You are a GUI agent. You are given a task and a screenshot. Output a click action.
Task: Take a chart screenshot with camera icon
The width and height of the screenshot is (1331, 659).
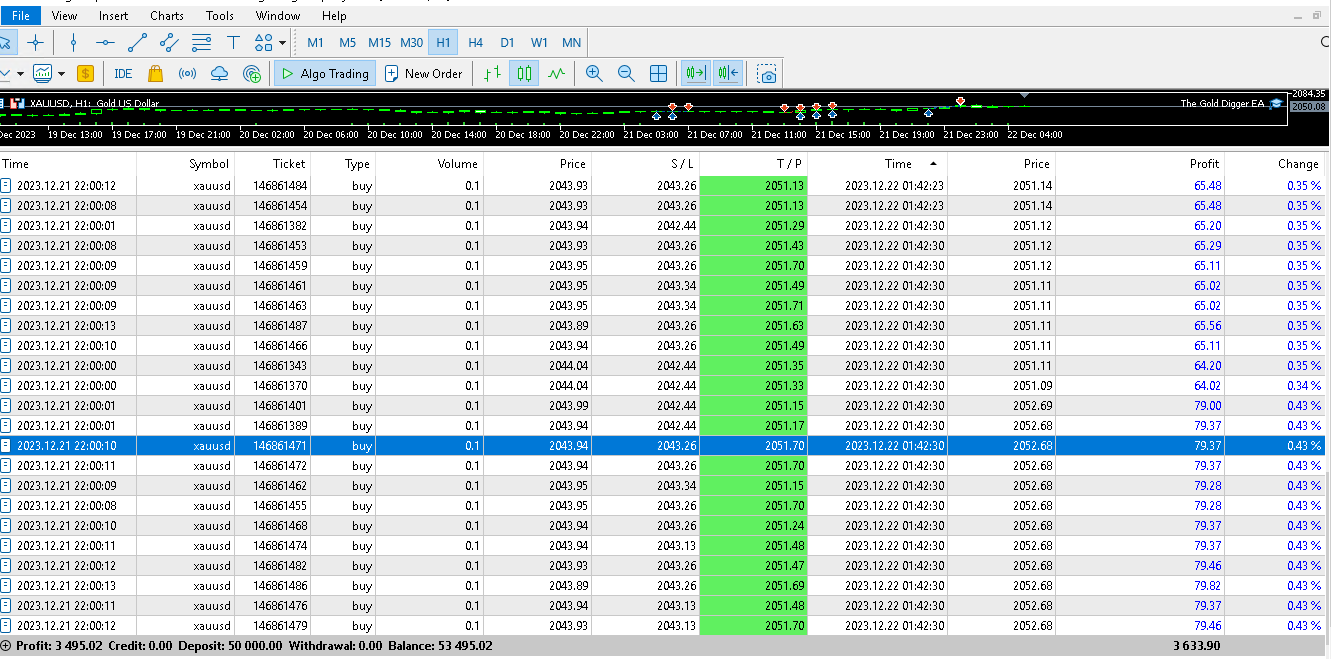[767, 74]
